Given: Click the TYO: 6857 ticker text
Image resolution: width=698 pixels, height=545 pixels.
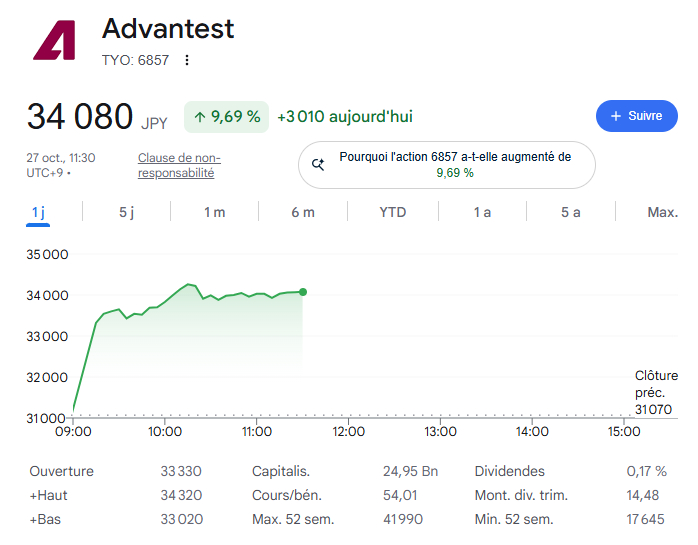Looking at the screenshot, I should tap(135, 60).
